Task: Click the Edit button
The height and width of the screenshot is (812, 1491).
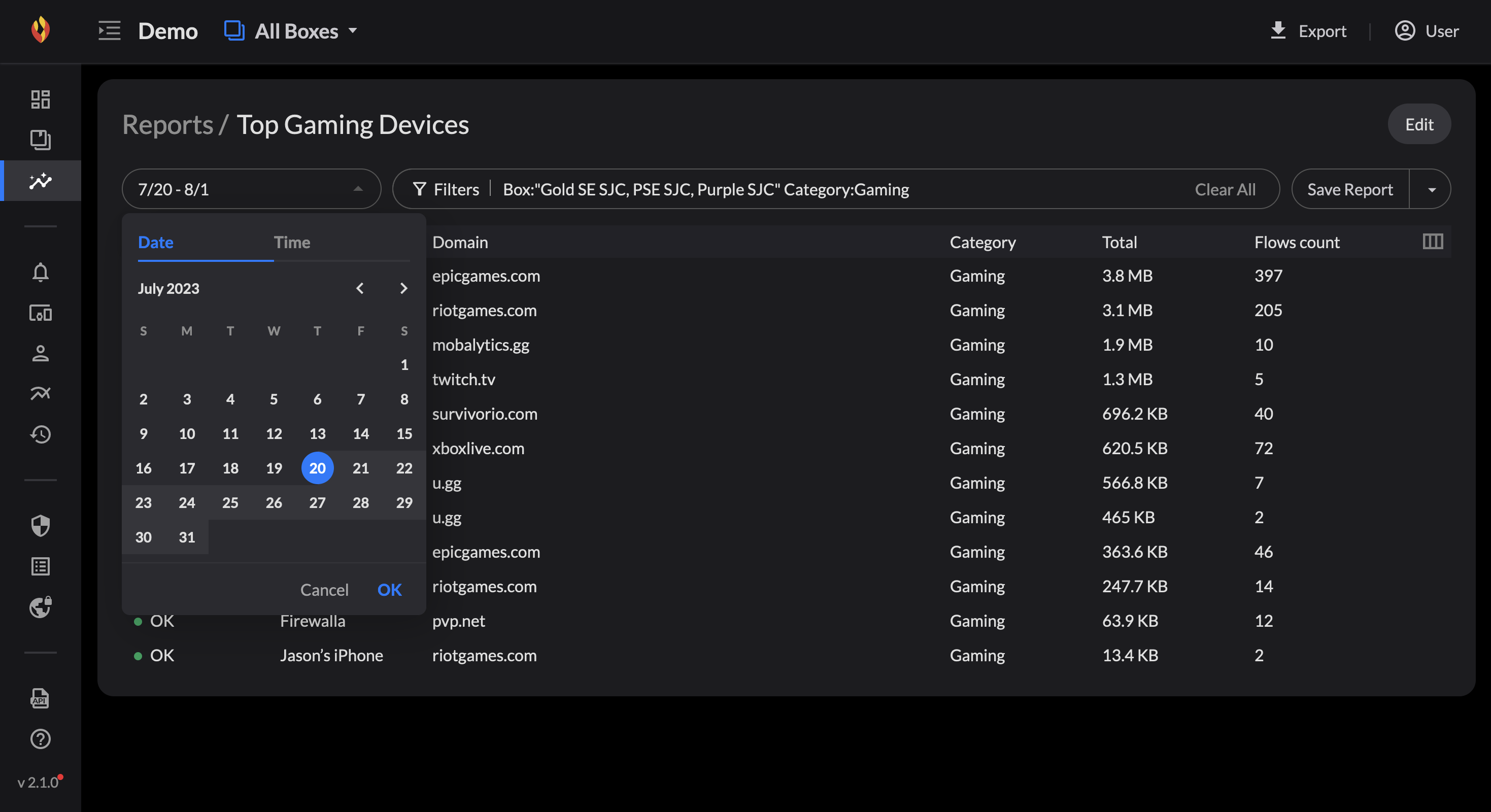Action: pos(1419,124)
